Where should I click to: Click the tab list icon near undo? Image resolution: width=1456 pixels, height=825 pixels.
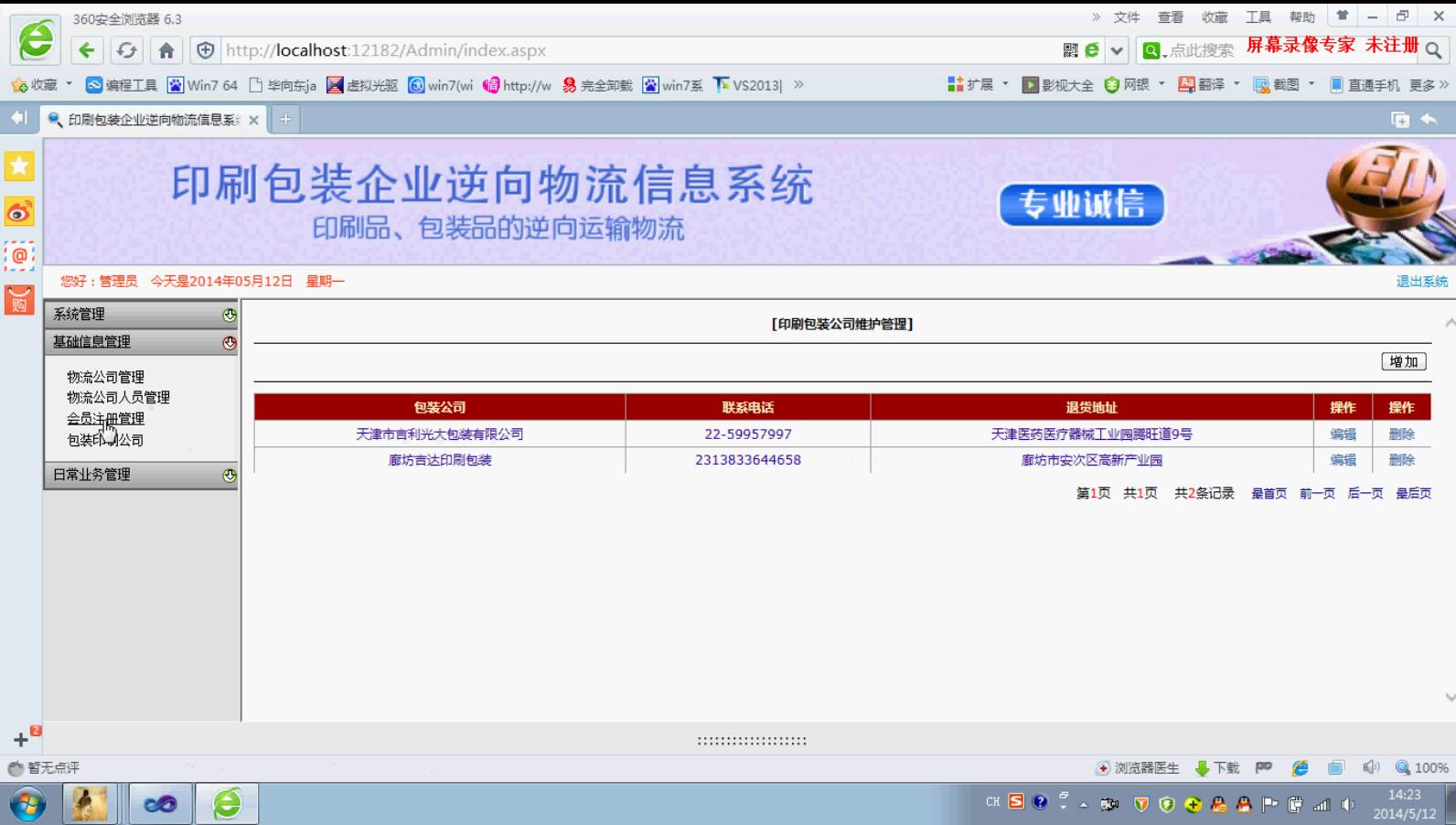1399,119
